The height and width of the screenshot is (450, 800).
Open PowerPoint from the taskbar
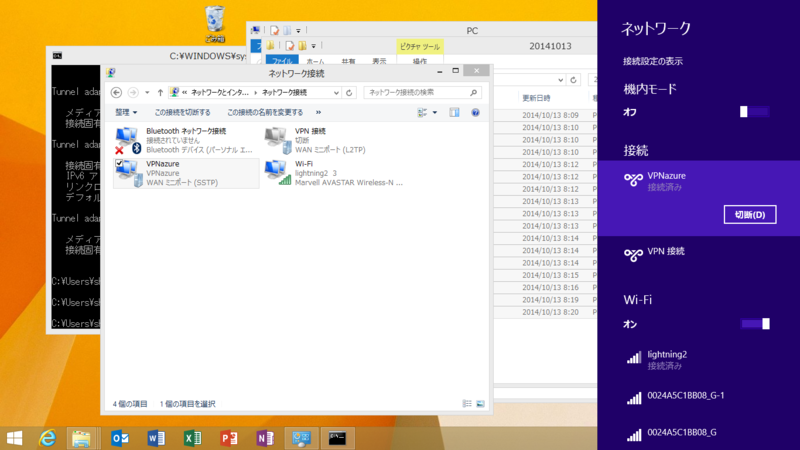click(x=229, y=438)
